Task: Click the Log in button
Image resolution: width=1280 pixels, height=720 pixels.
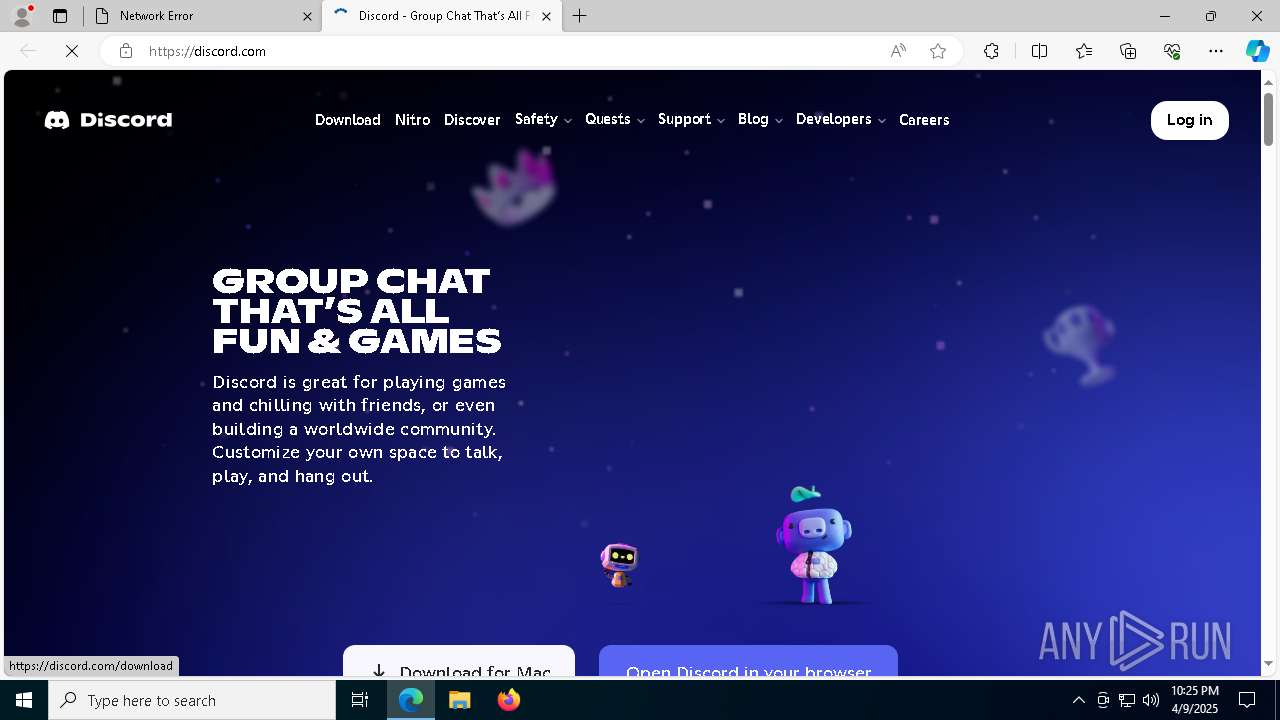Action: click(1190, 120)
